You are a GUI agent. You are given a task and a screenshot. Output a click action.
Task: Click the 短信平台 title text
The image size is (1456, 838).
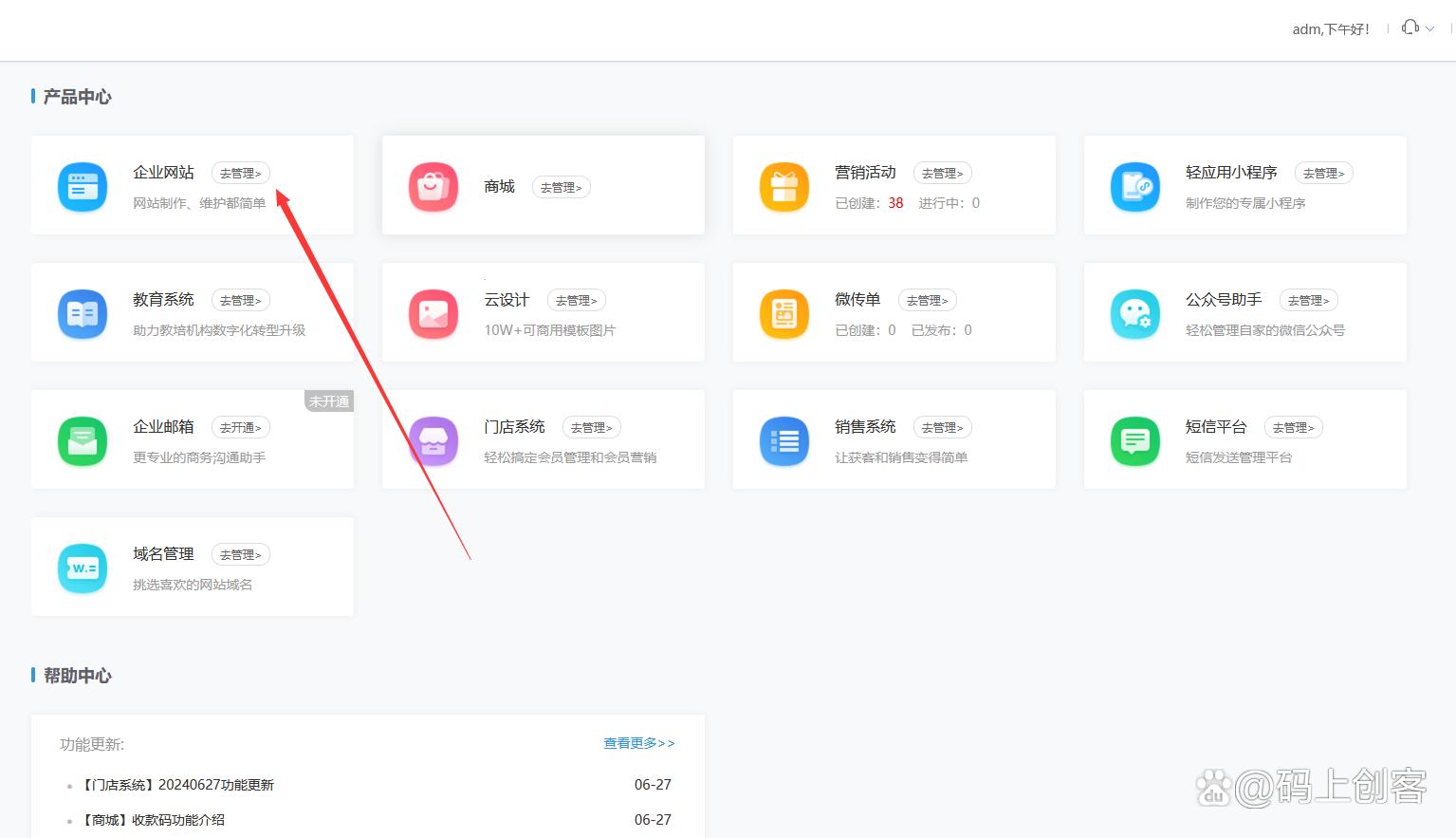click(x=1216, y=426)
